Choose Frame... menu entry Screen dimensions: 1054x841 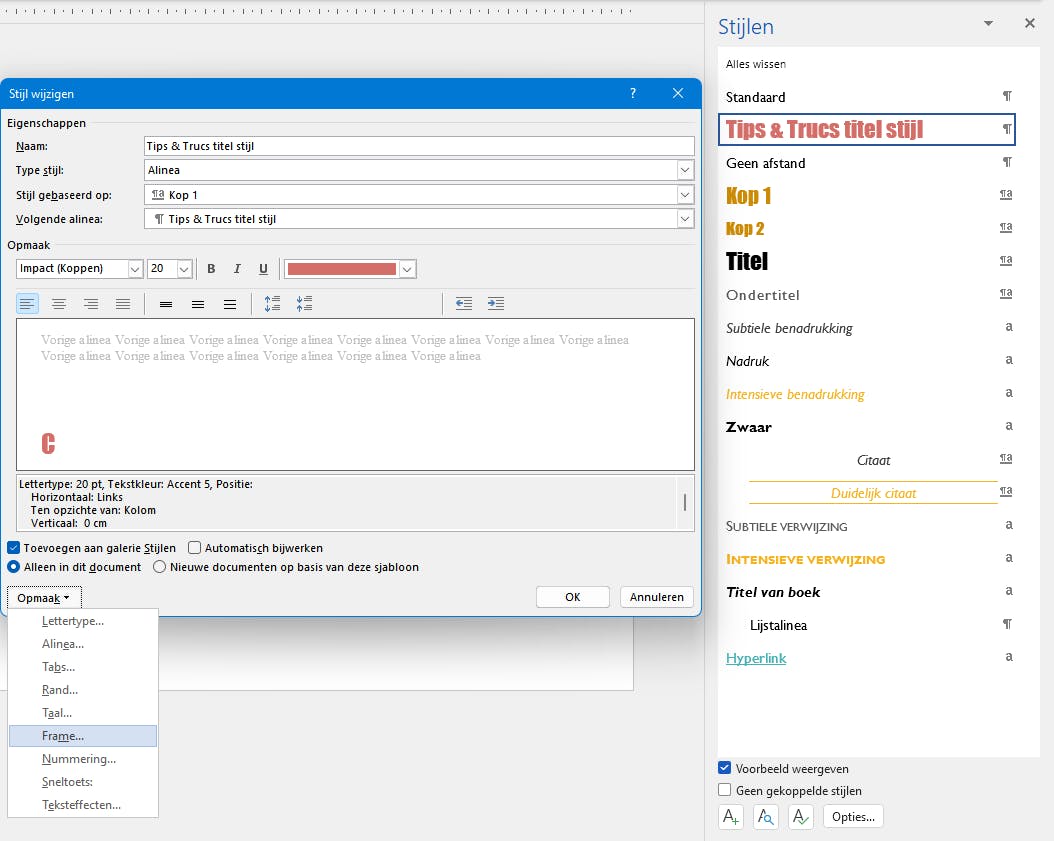(83, 736)
